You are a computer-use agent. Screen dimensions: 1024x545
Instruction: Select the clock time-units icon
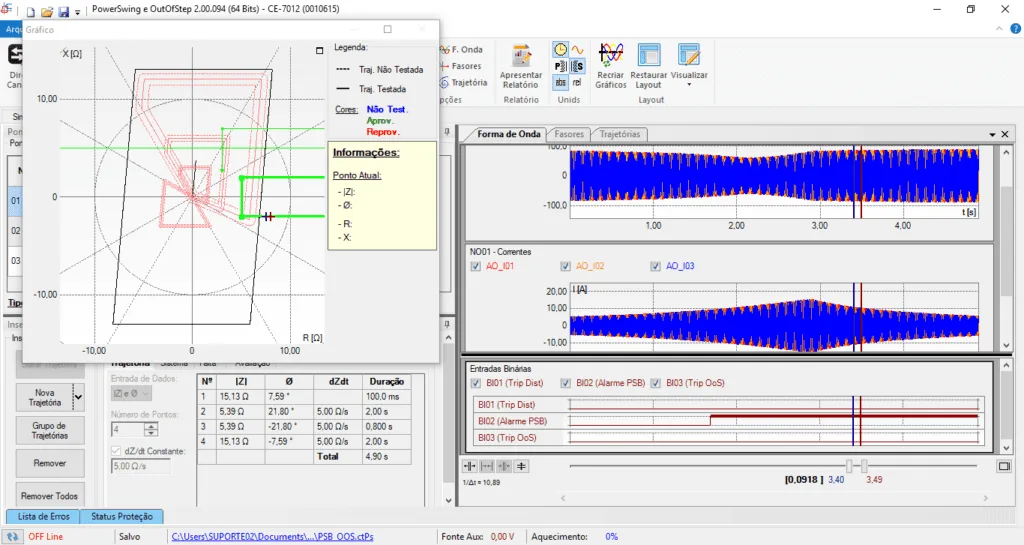coord(561,49)
